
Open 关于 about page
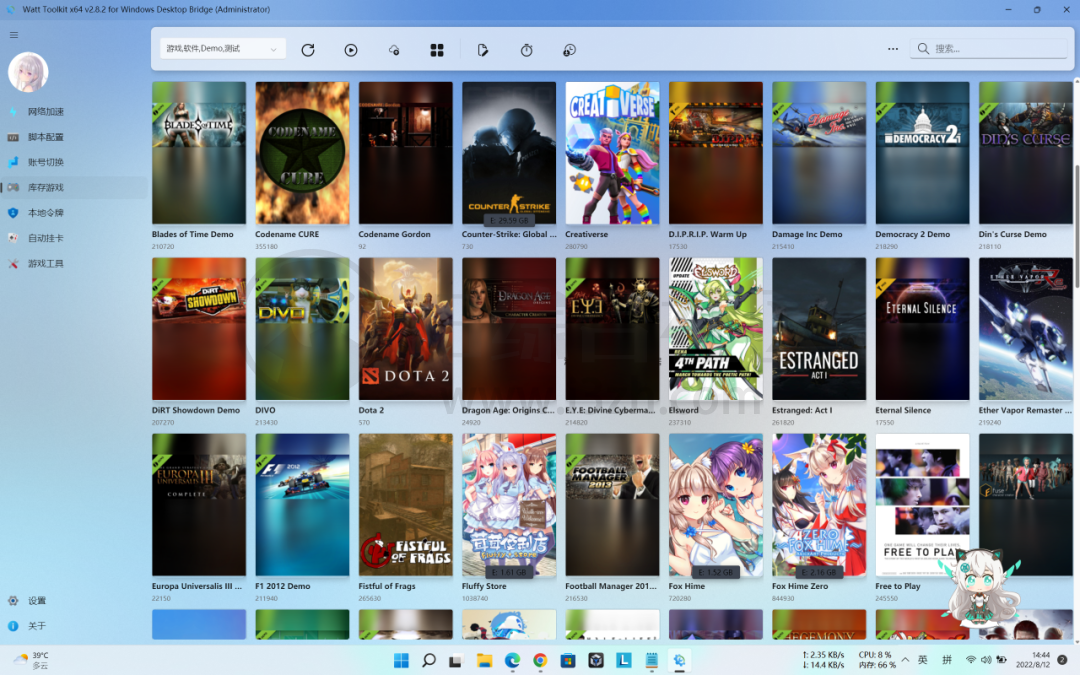(x=74, y=626)
